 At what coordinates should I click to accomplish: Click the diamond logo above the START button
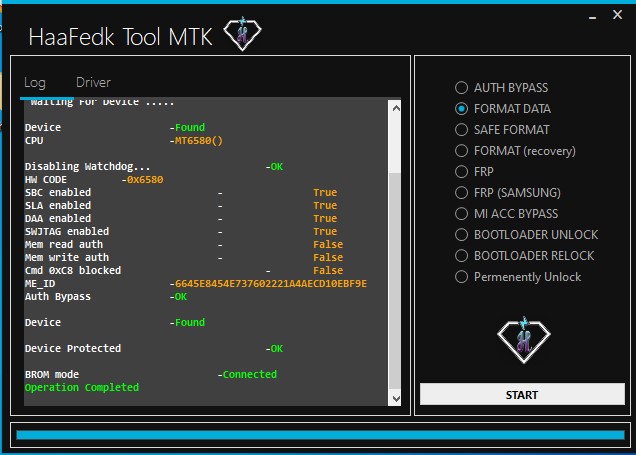point(524,340)
